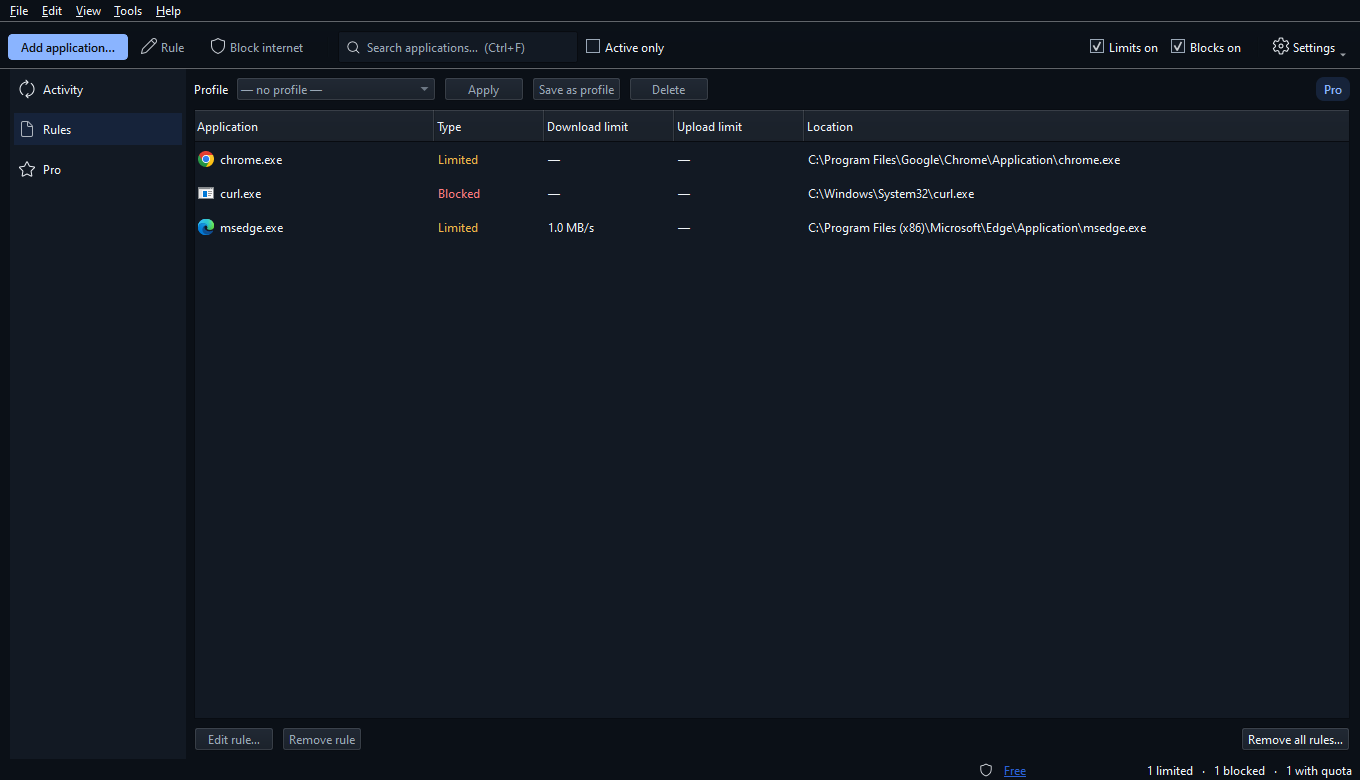Open the Tools menu
Image resolution: width=1360 pixels, height=780 pixels.
(128, 10)
